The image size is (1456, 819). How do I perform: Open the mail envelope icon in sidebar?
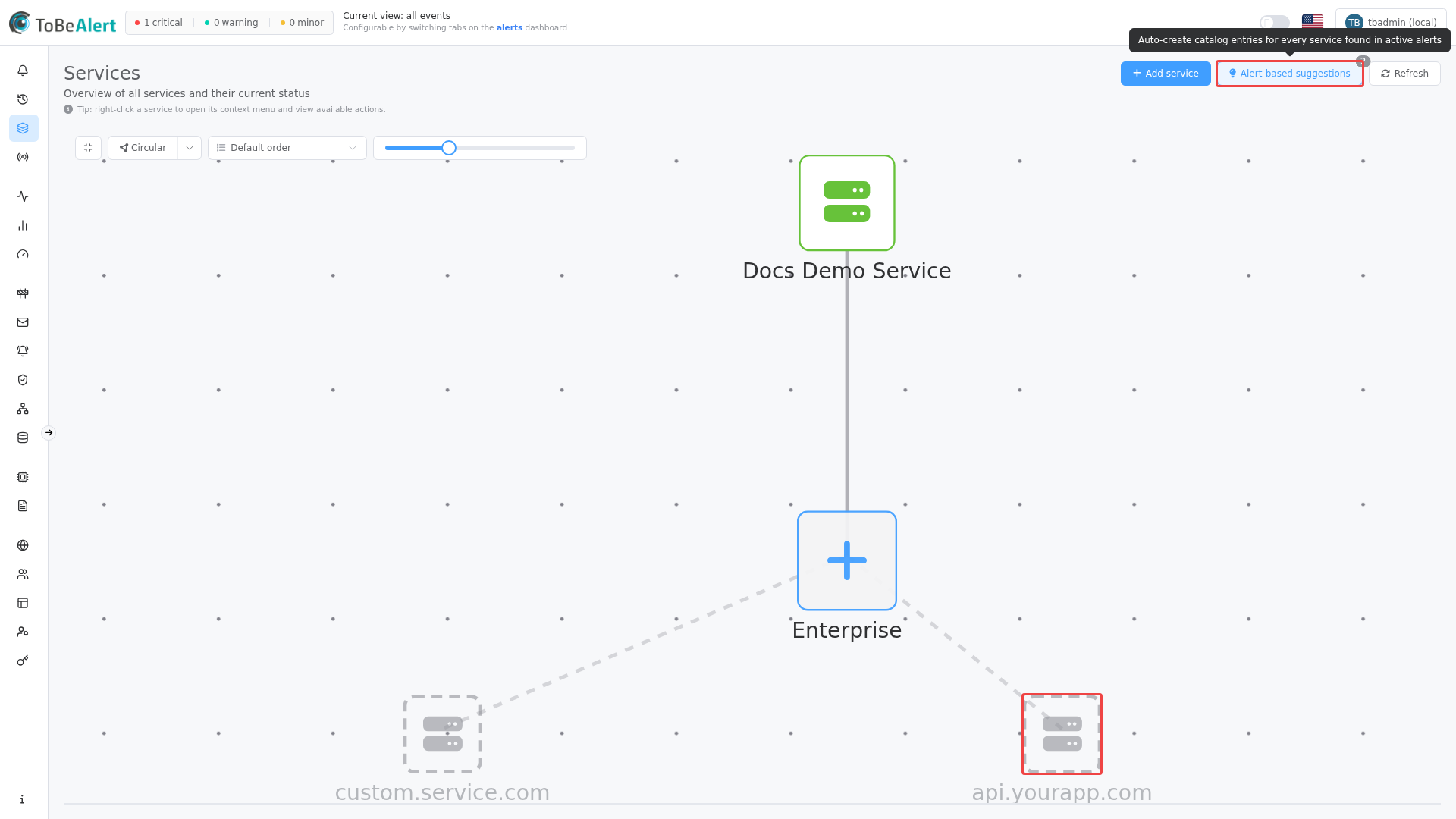click(23, 322)
